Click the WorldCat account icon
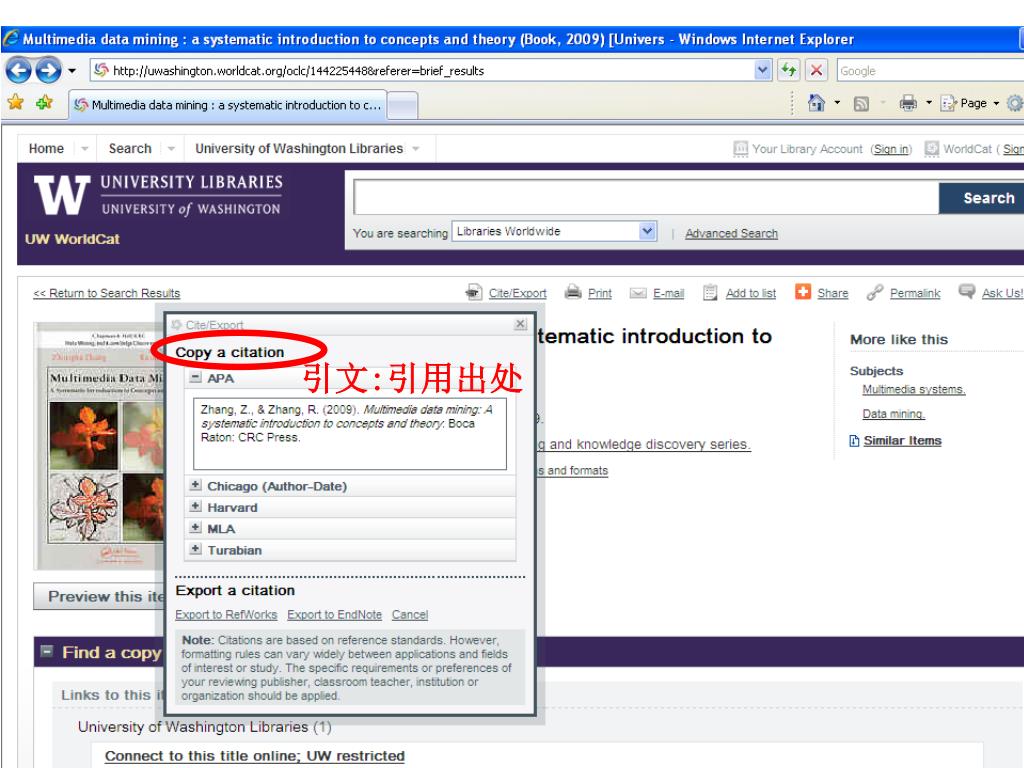This screenshot has height=768, width=1024. click(932, 149)
